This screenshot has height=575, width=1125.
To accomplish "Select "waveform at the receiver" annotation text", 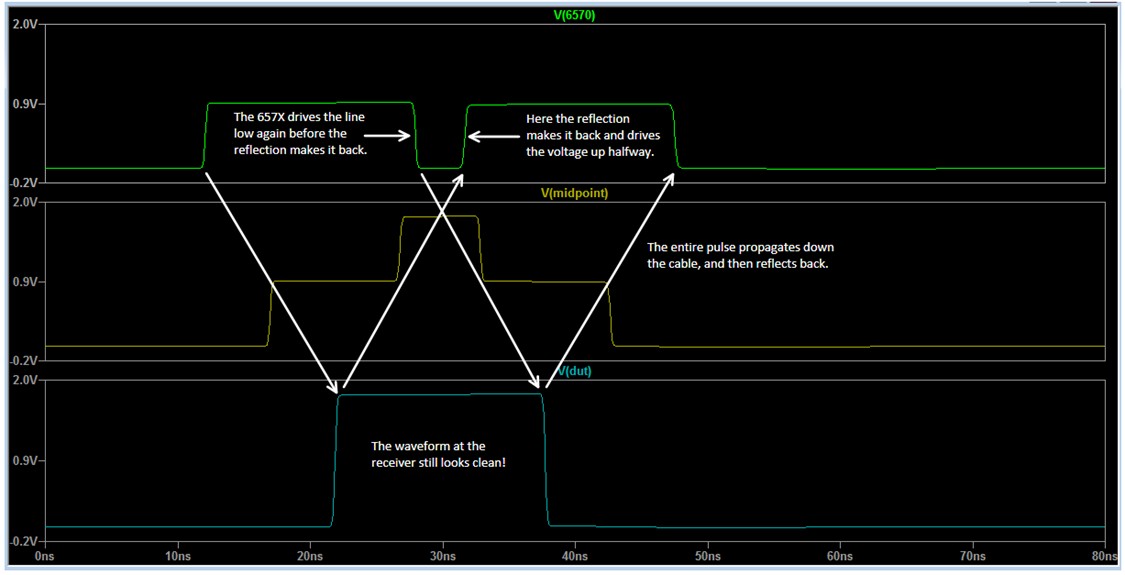I will (x=438, y=456).
